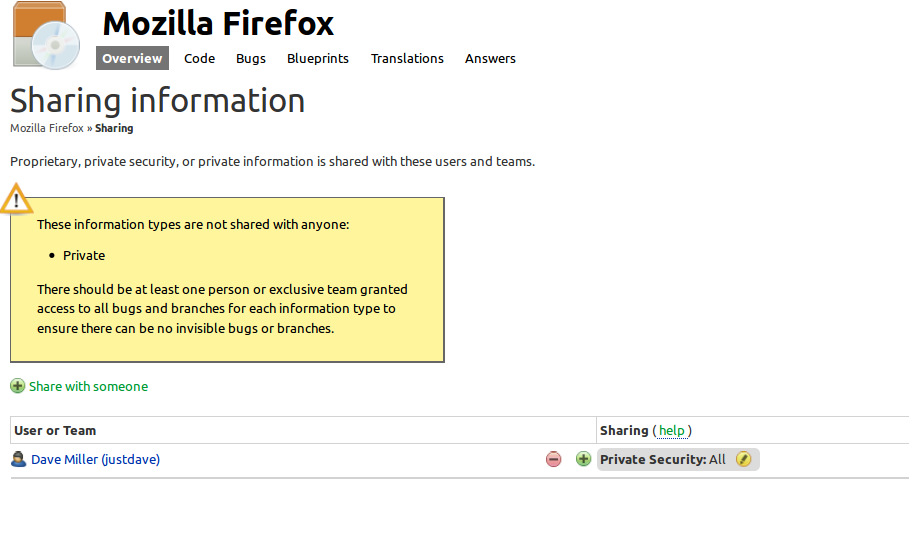Remove Dave Miller's sharing via red minus
Viewport: 909px width, 533px height.
pos(553,459)
